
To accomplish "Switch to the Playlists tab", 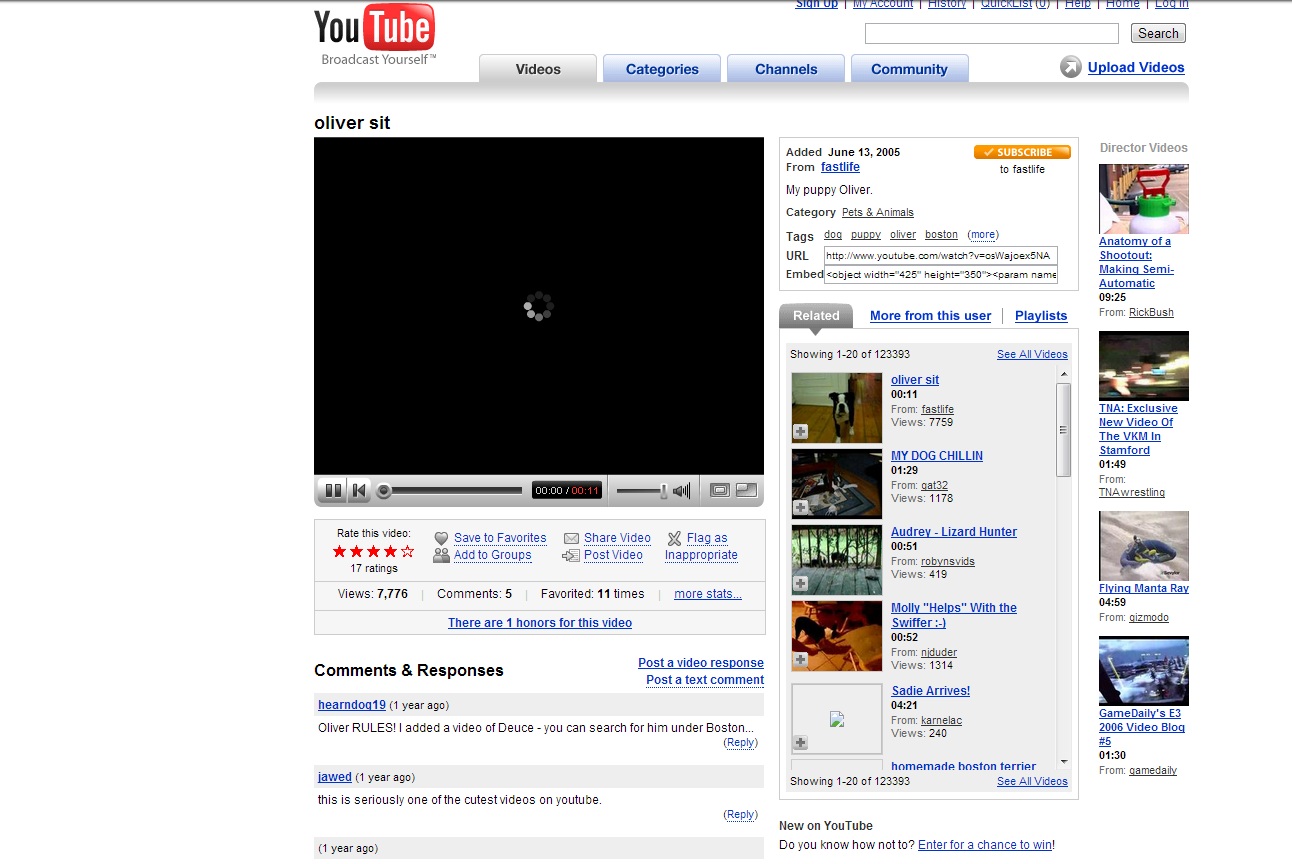I will click(x=1041, y=315).
